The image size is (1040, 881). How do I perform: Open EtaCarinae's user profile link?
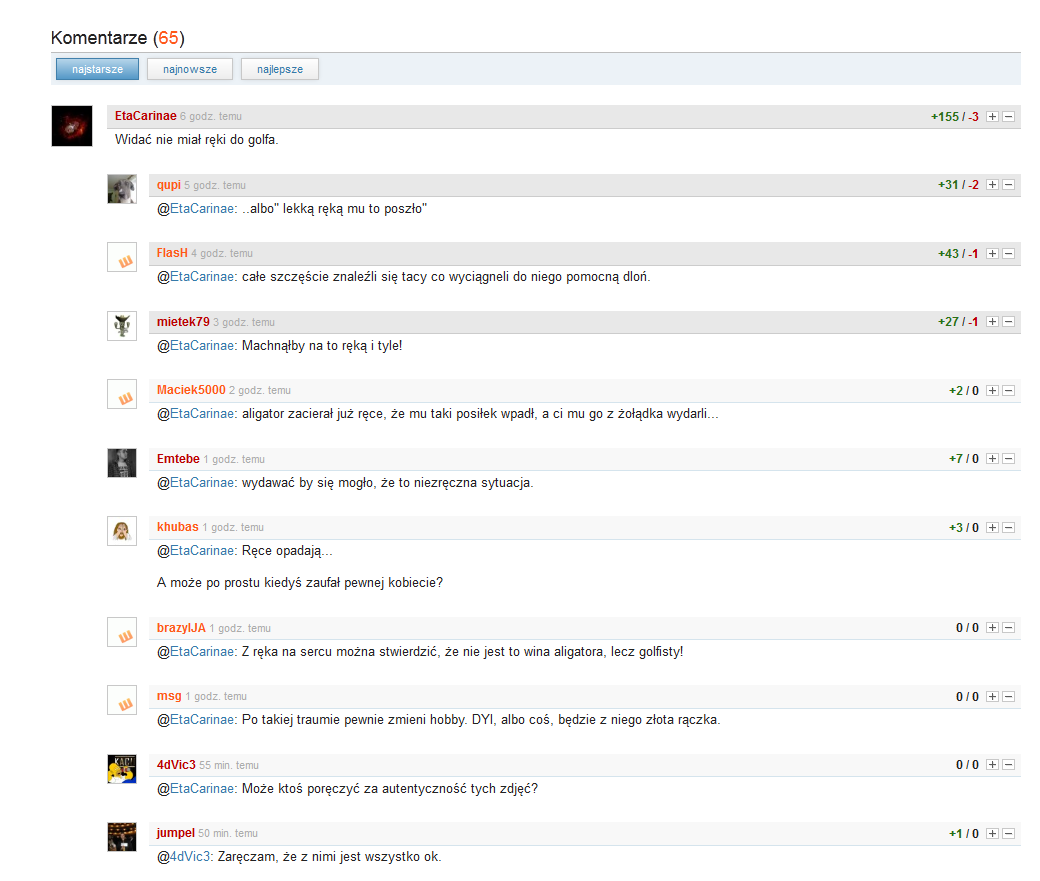tap(145, 116)
